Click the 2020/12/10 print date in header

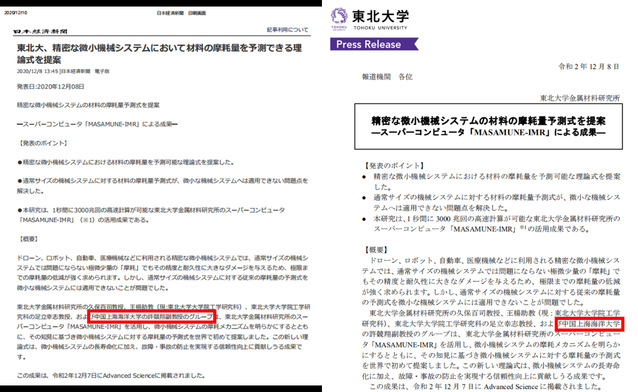pos(16,13)
